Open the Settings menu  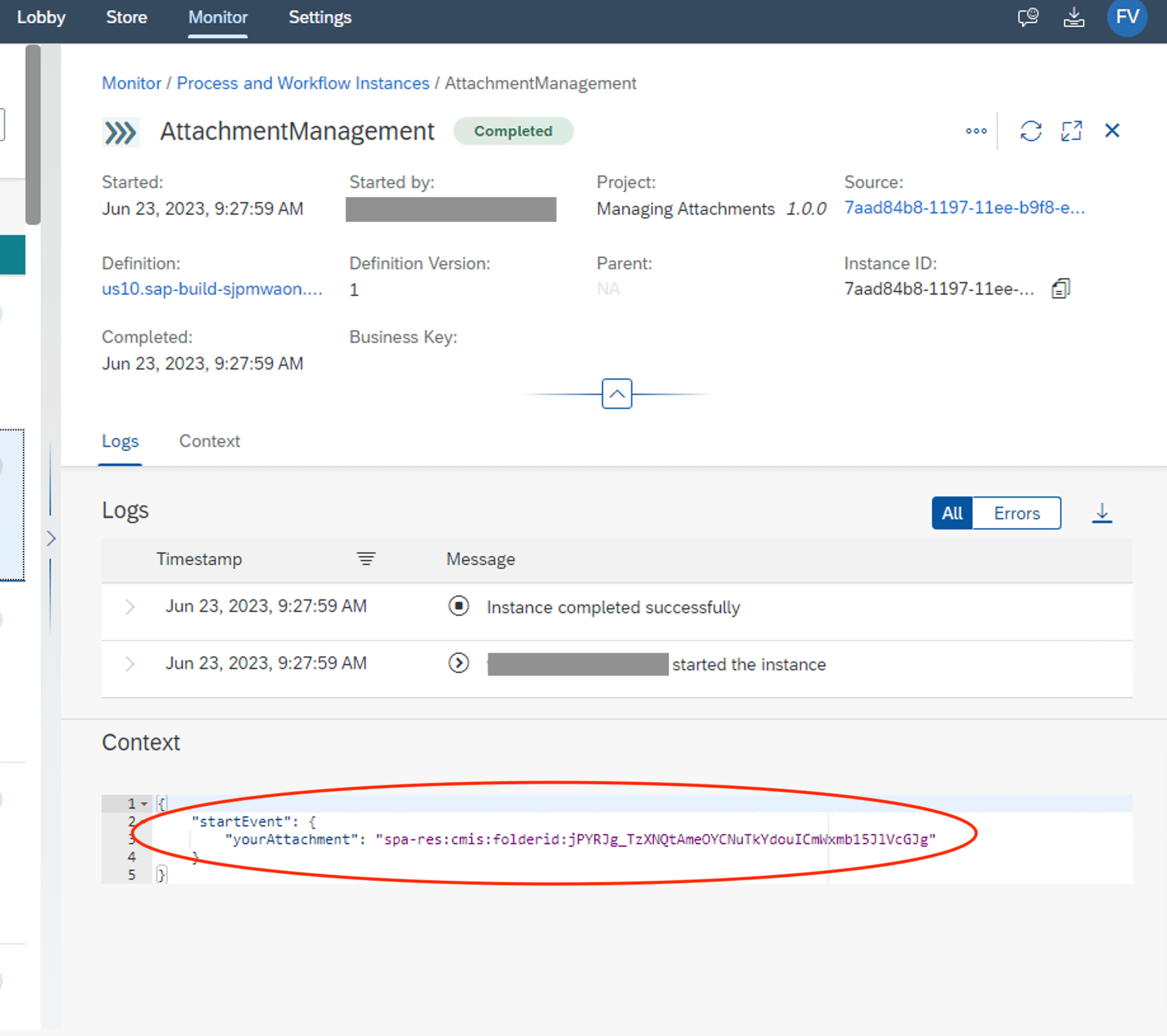(319, 17)
